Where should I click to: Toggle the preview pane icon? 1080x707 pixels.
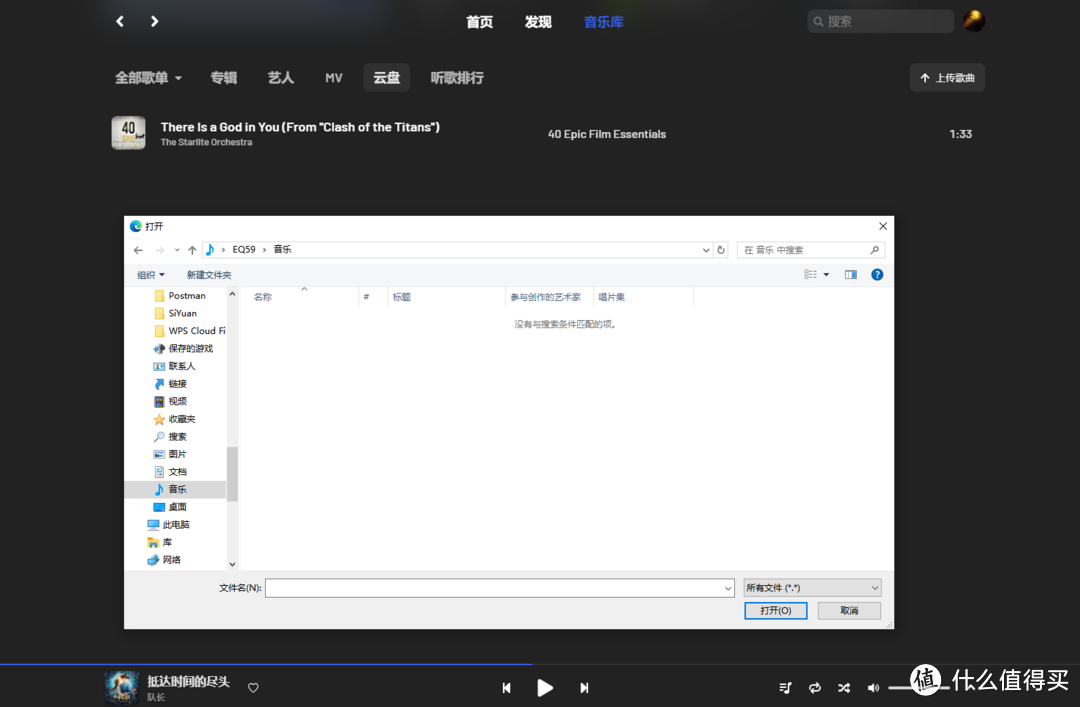click(851, 274)
